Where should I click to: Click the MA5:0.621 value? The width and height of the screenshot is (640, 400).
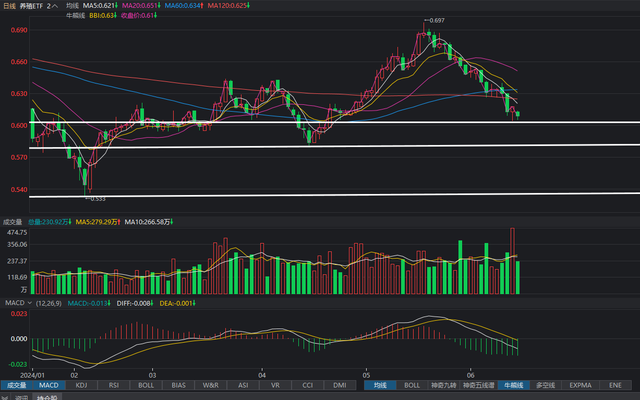(100, 6)
